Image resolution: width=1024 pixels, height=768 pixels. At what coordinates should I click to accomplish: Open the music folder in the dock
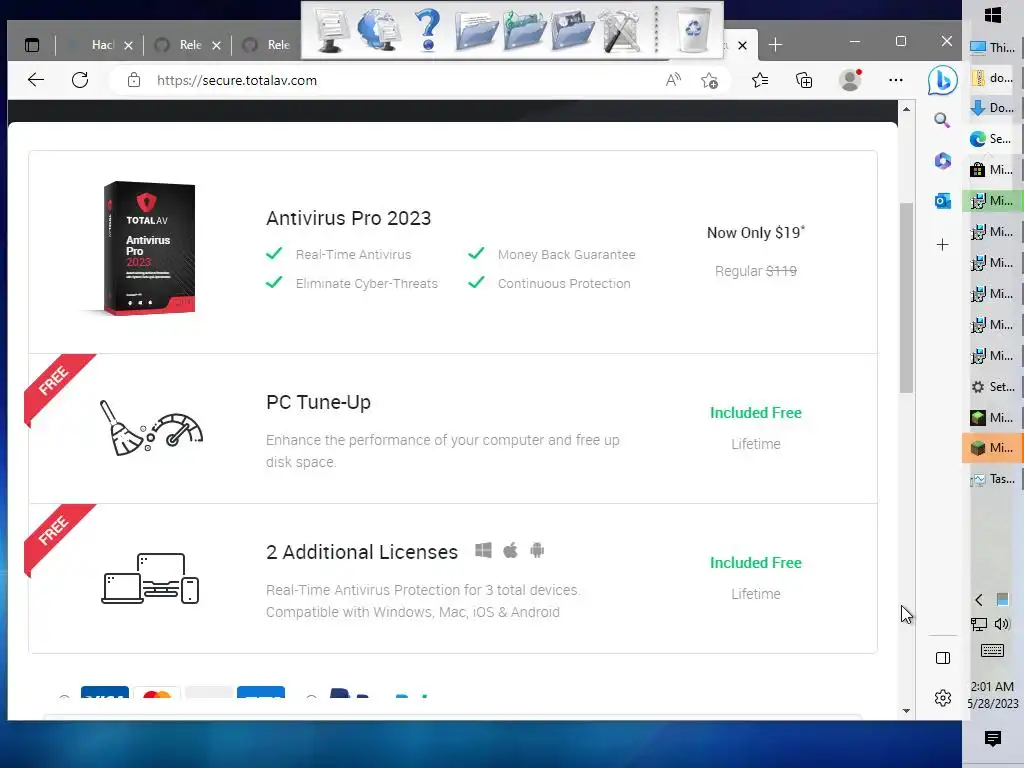(524, 30)
